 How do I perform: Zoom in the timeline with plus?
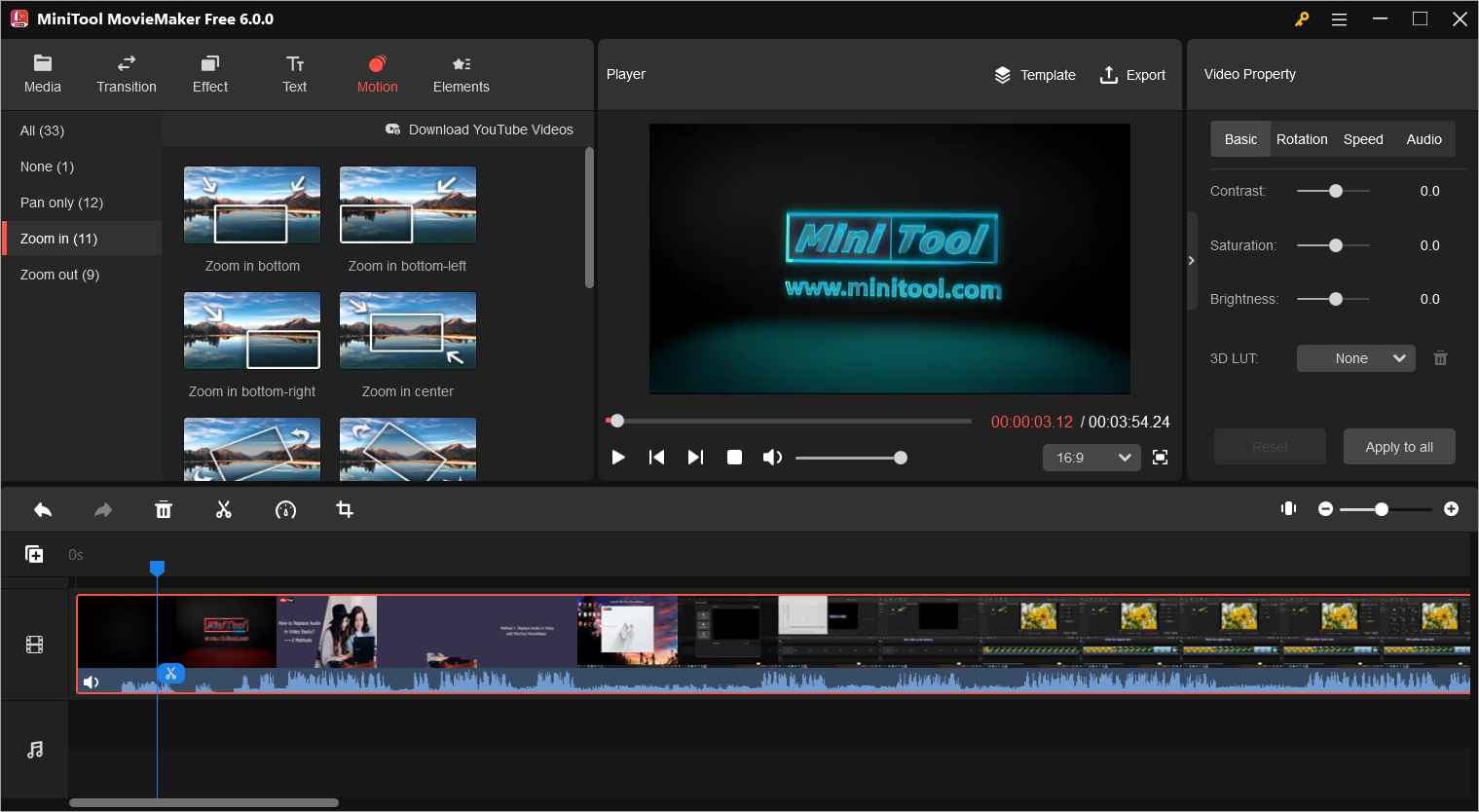1451,509
